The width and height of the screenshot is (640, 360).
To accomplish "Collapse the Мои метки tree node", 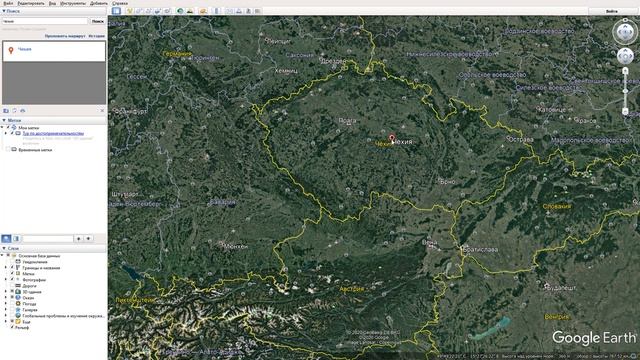I will 2,128.
